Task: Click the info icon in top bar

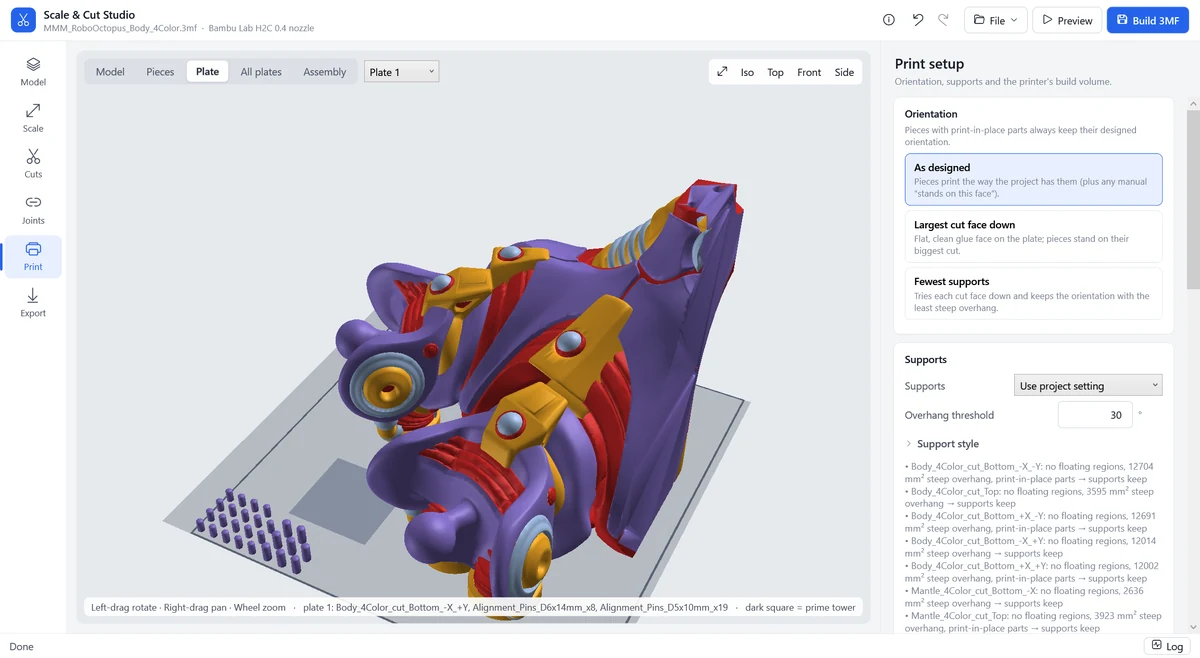Action: tap(889, 20)
